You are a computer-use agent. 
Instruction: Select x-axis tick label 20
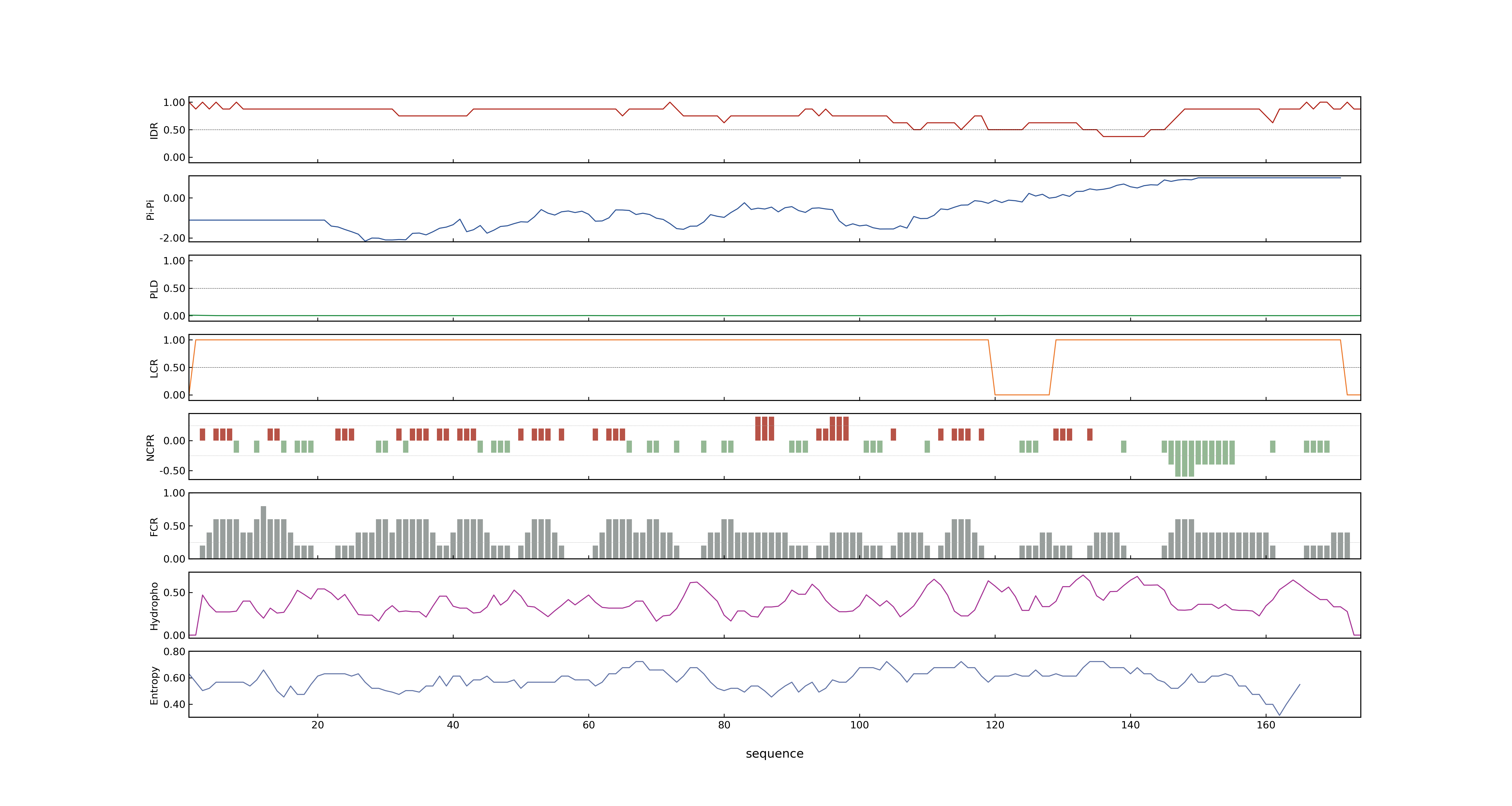(x=318, y=725)
